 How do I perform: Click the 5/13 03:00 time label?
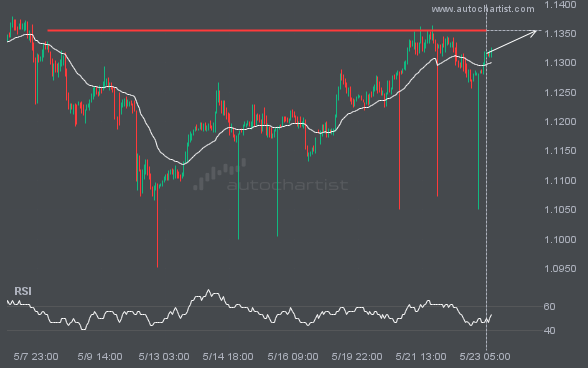[x=164, y=356]
